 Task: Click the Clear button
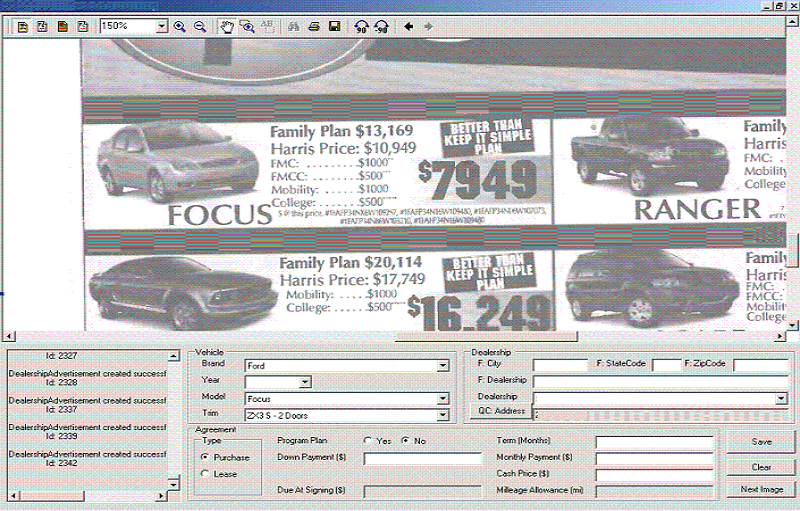coord(761,467)
